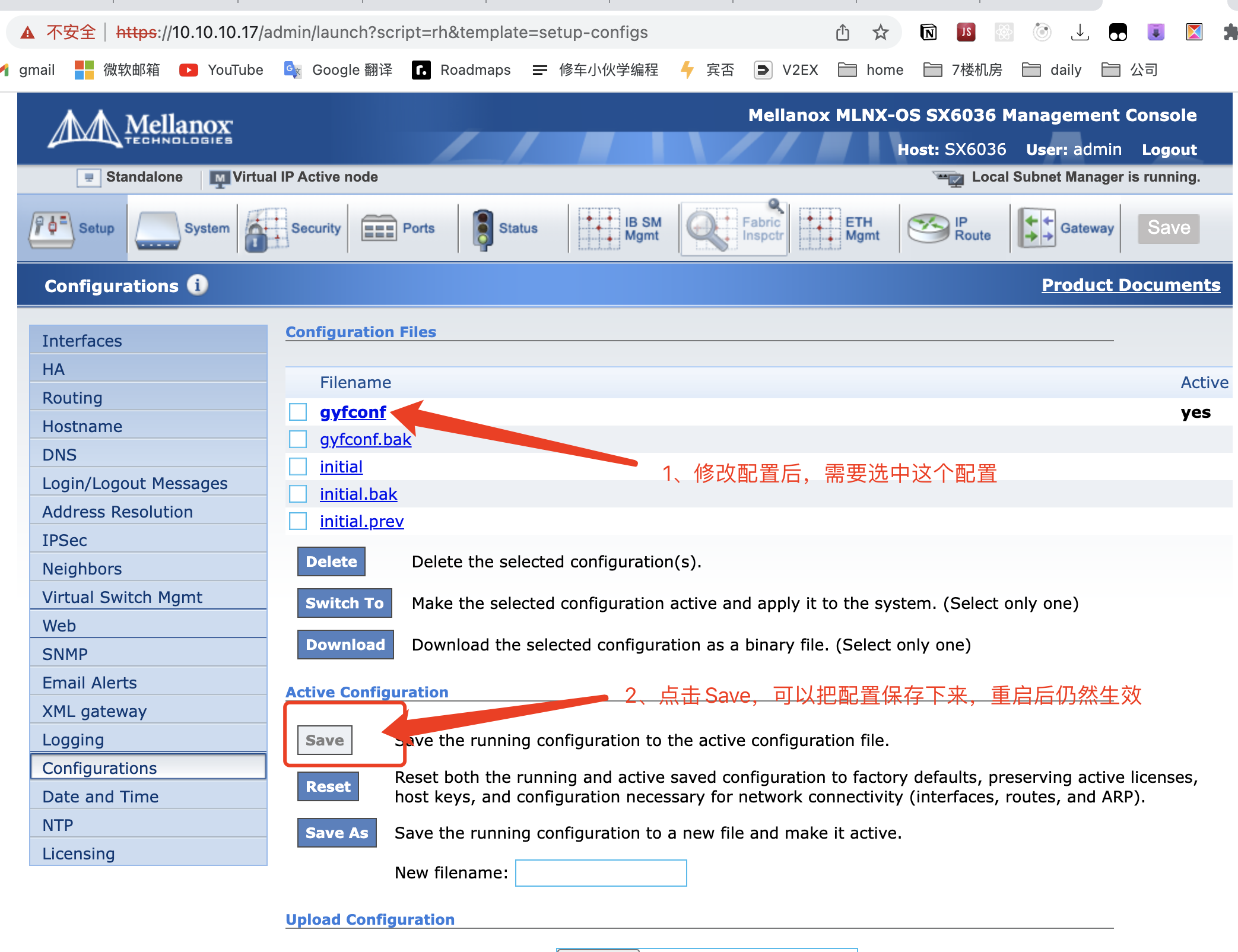Open the home bookmarks folder
This screenshot has width=1238, height=952.
(x=871, y=70)
